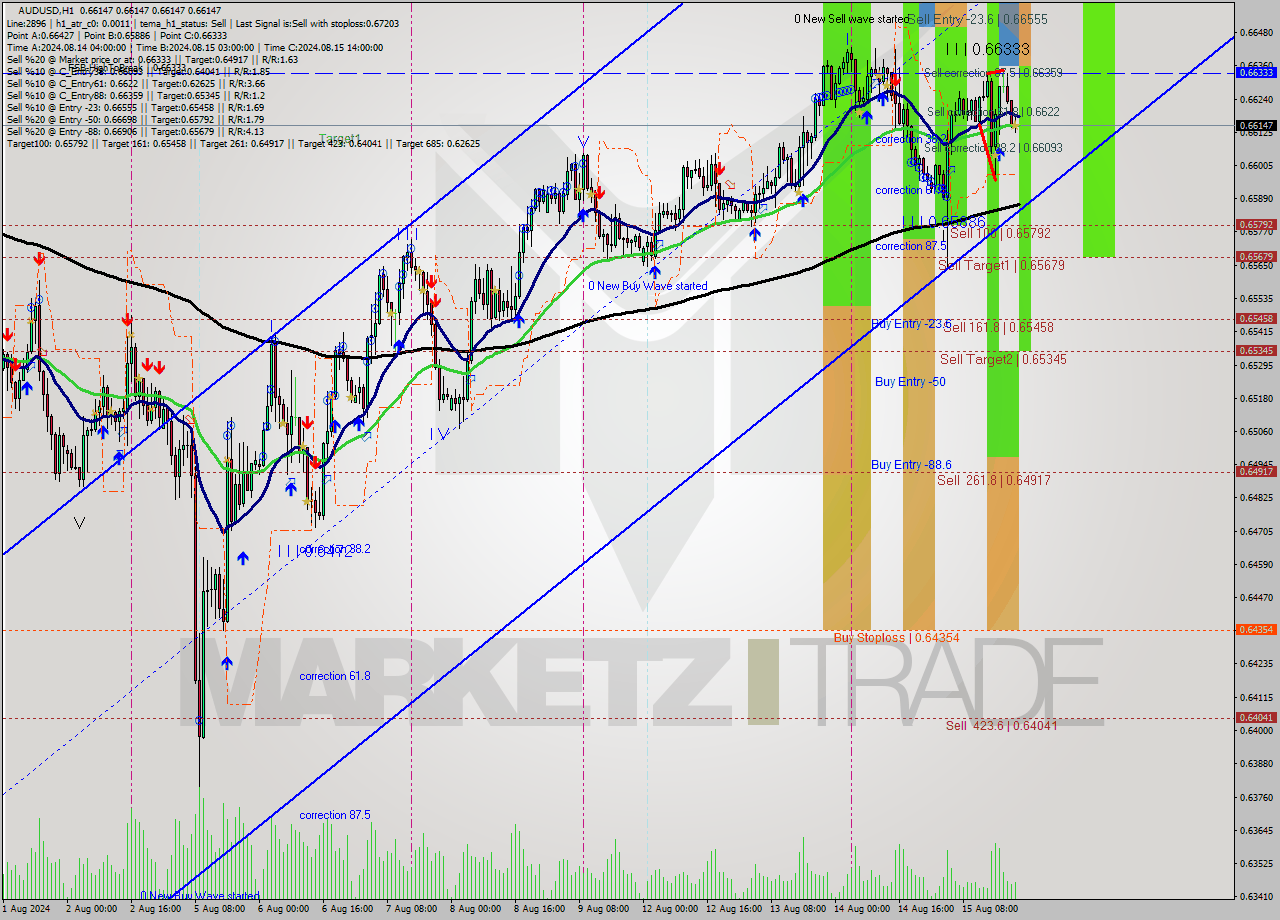Click the 'Sell Target1 | 0.65679' label

(x=1001, y=265)
